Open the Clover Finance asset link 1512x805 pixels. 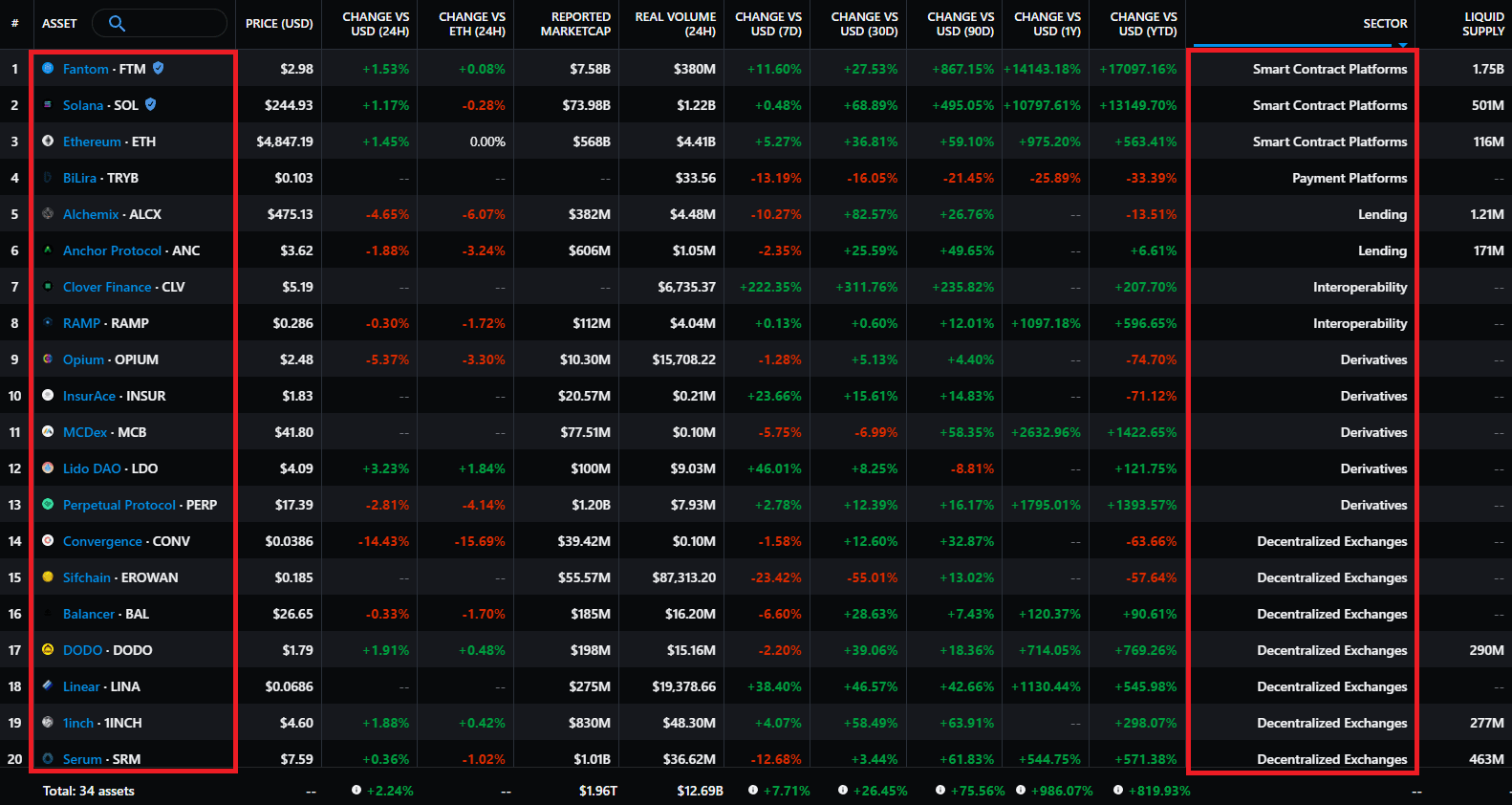coord(107,287)
